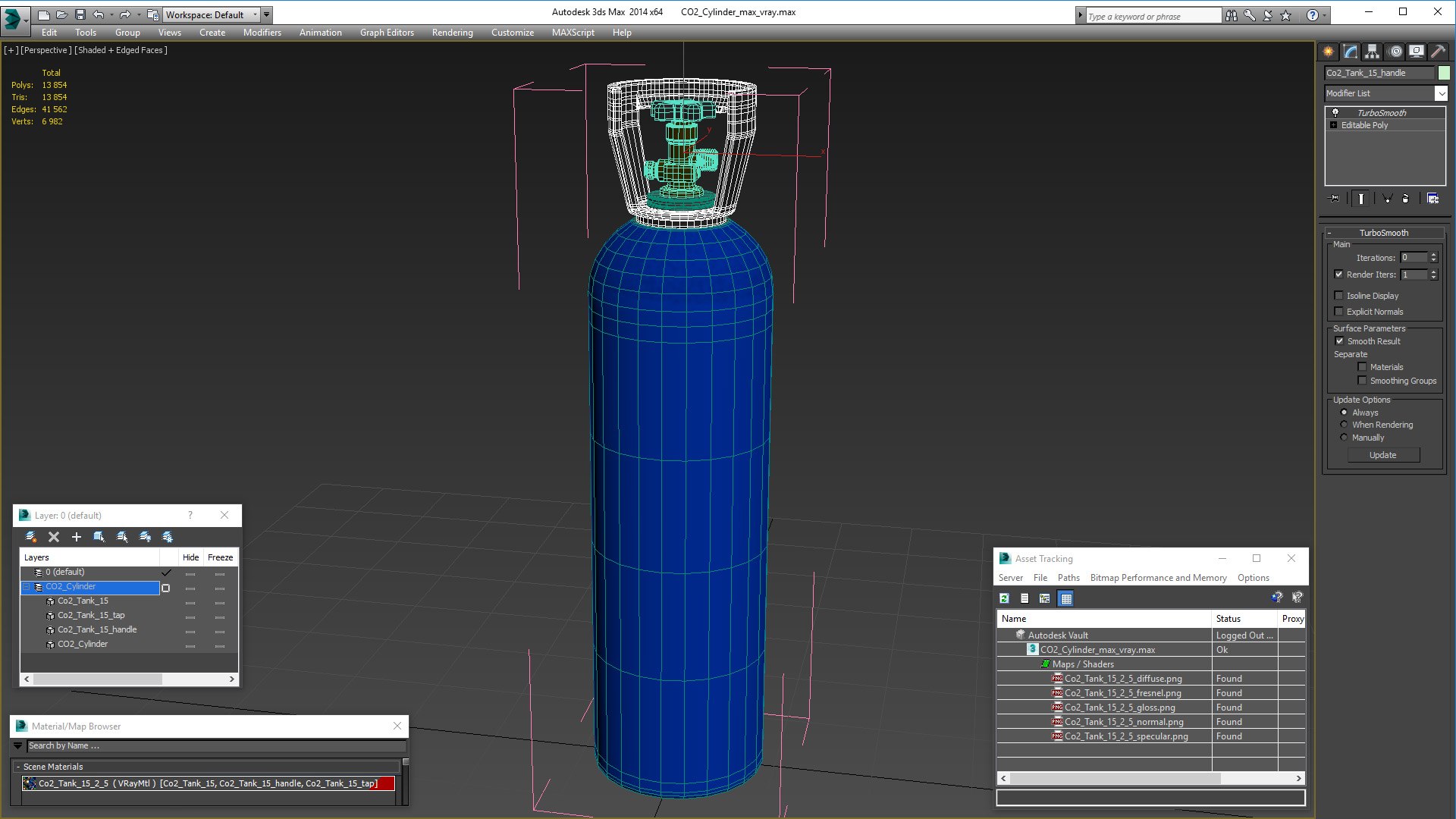The width and height of the screenshot is (1456, 819).
Task: Select Co2_Tank_15_2_5 VRayMtl material
Action: (209, 783)
